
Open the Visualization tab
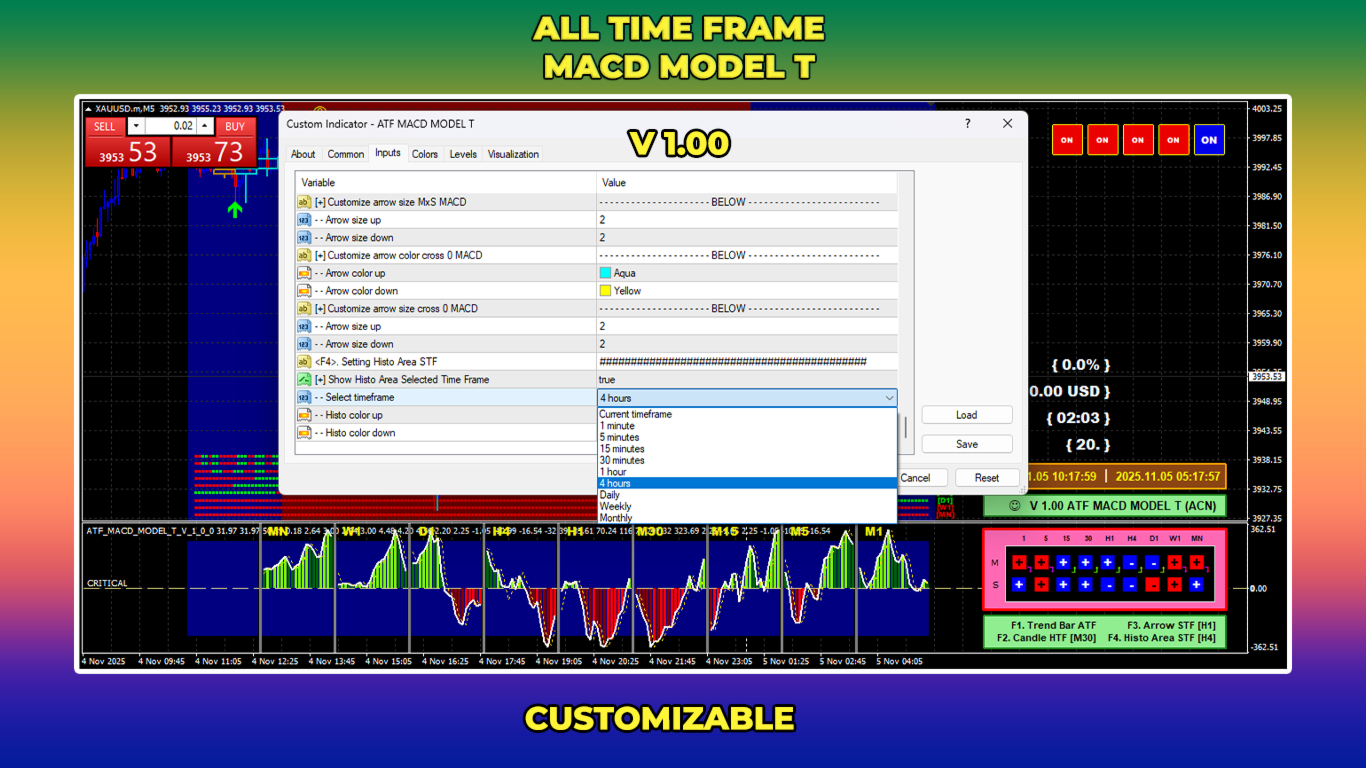tap(513, 154)
